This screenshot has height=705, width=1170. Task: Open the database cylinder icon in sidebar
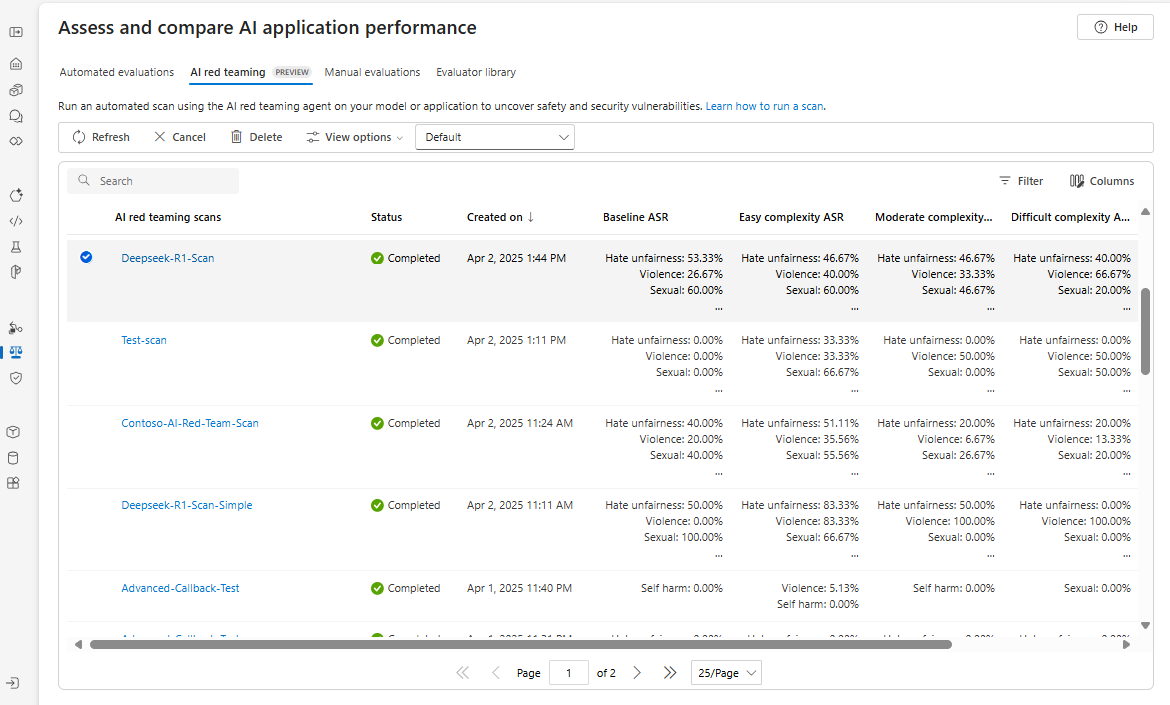(13, 458)
